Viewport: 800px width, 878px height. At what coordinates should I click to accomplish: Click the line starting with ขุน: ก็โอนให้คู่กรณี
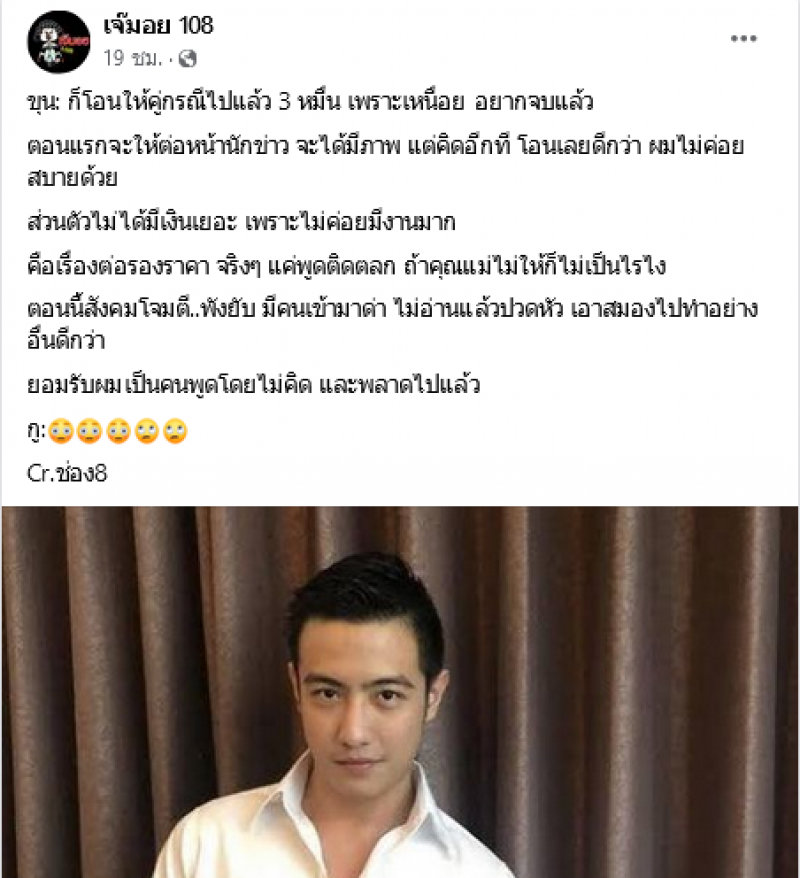pos(310,102)
